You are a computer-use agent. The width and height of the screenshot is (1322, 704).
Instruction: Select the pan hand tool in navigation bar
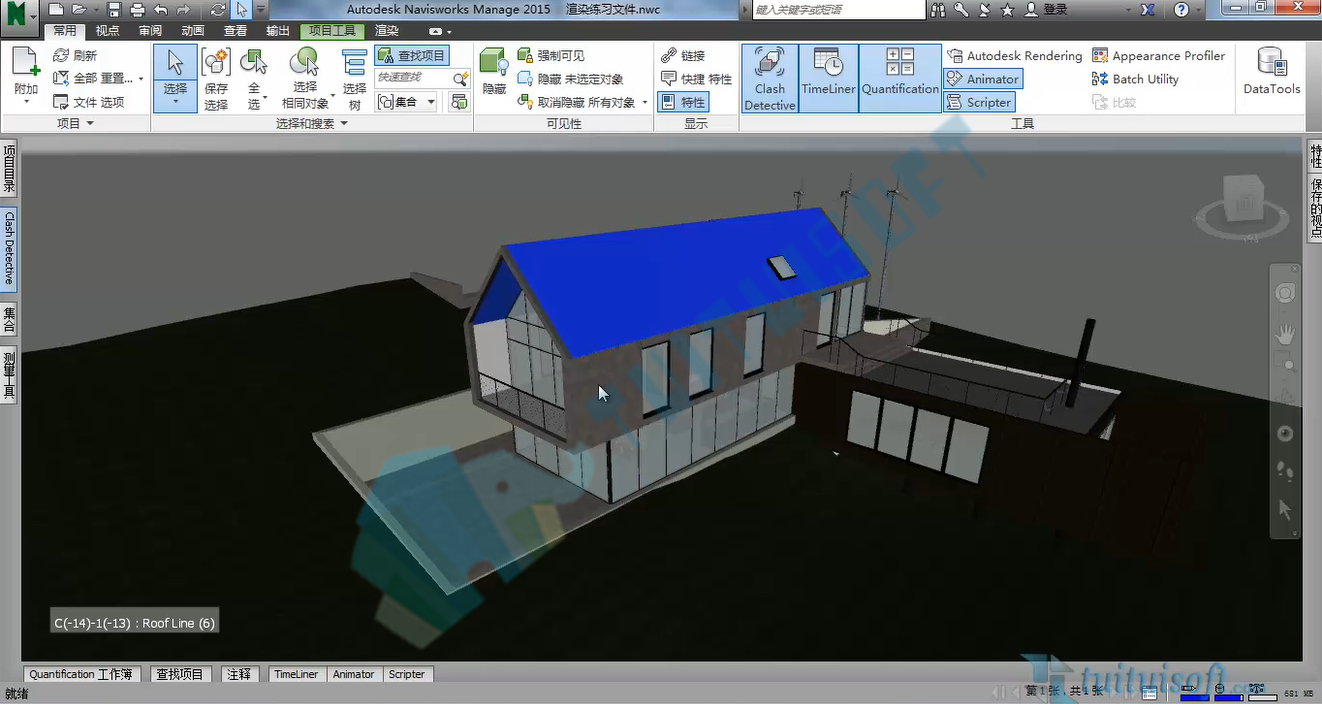pos(1285,334)
